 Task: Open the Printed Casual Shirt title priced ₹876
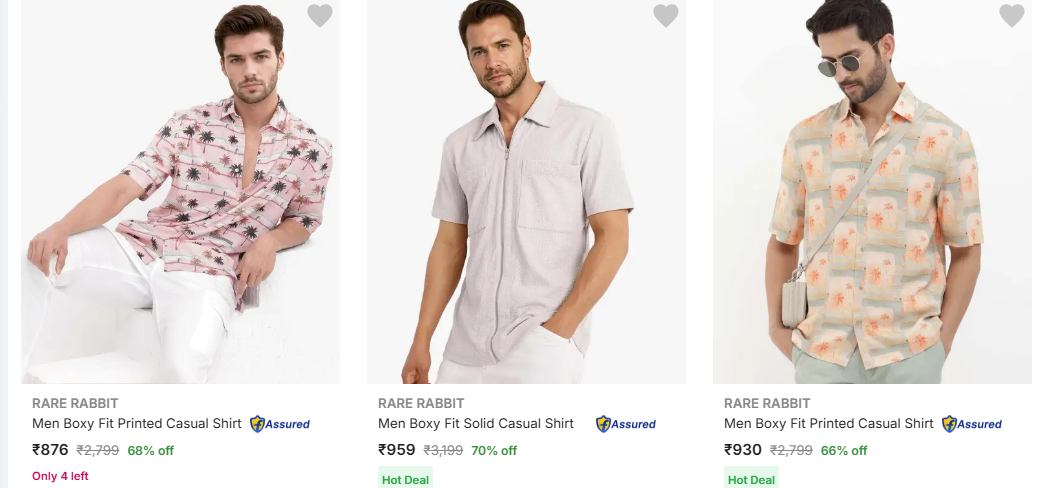(137, 423)
